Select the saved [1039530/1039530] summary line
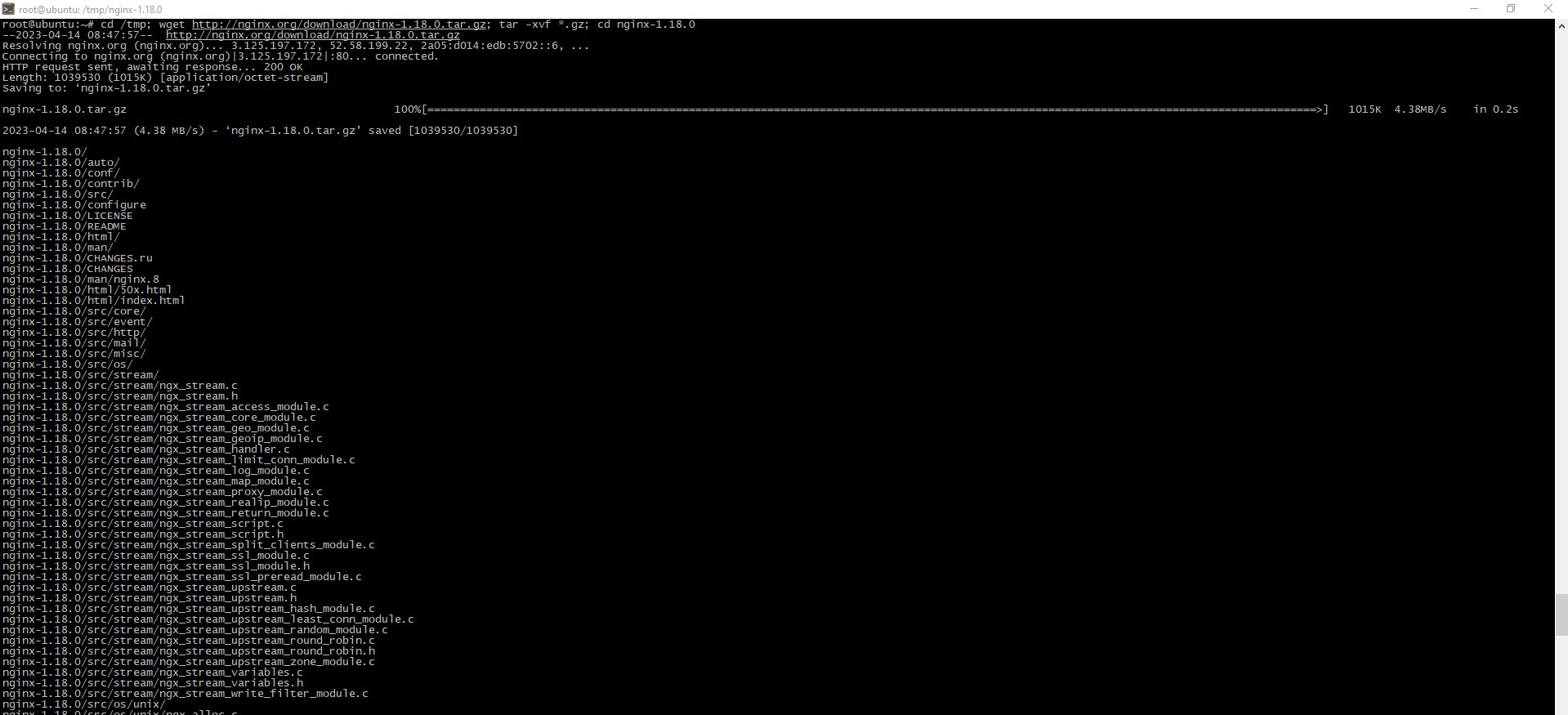Viewport: 1568px width, 715px height. click(x=261, y=131)
